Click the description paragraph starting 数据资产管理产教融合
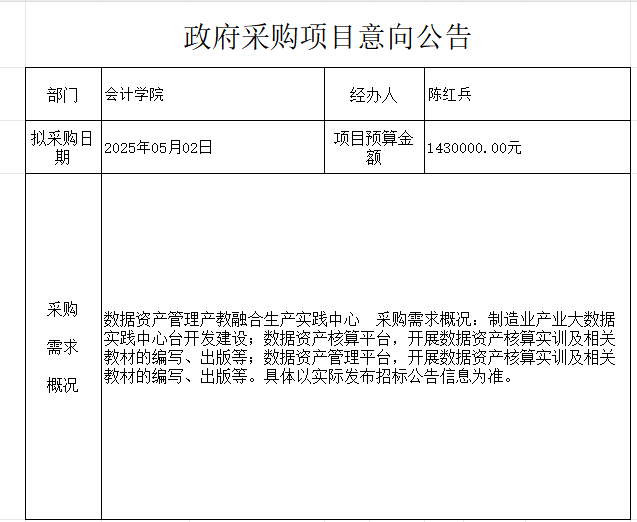This screenshot has height=522, width=637. click(360, 348)
